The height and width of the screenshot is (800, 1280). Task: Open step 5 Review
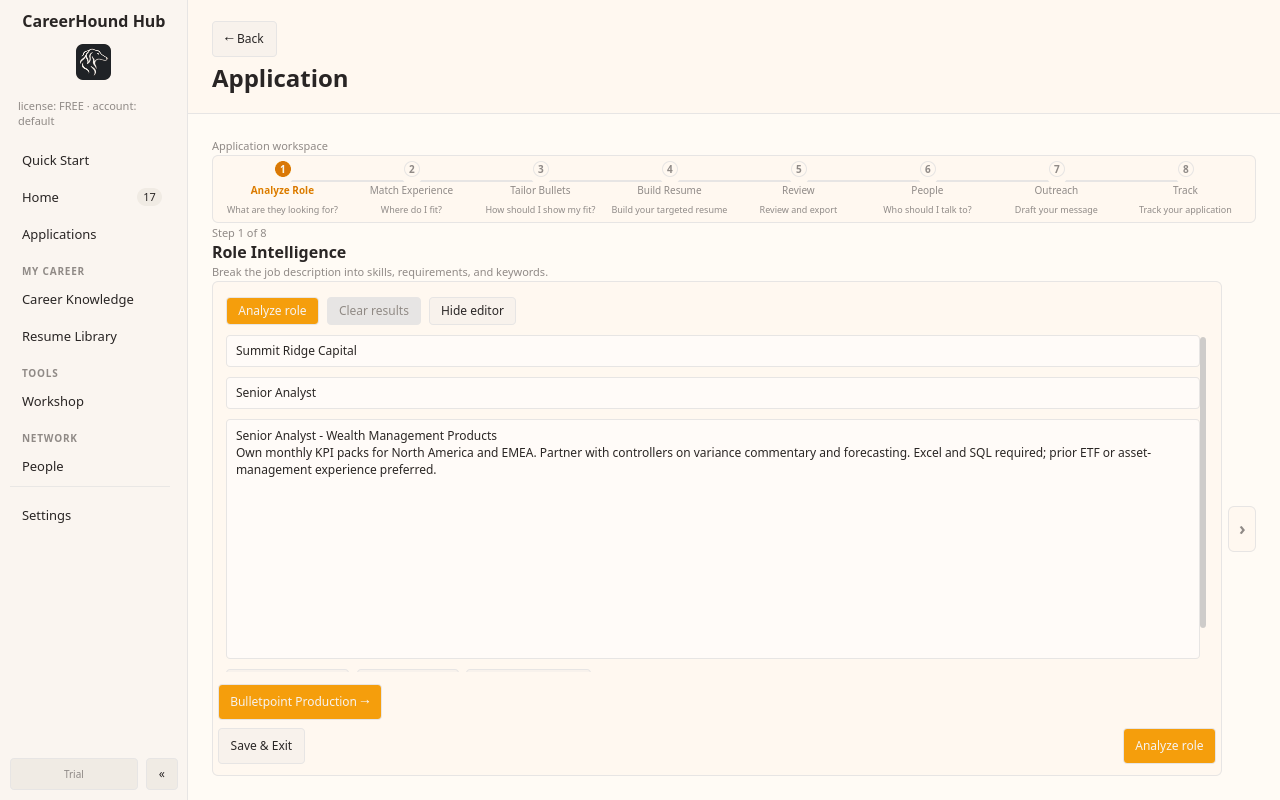(798, 189)
